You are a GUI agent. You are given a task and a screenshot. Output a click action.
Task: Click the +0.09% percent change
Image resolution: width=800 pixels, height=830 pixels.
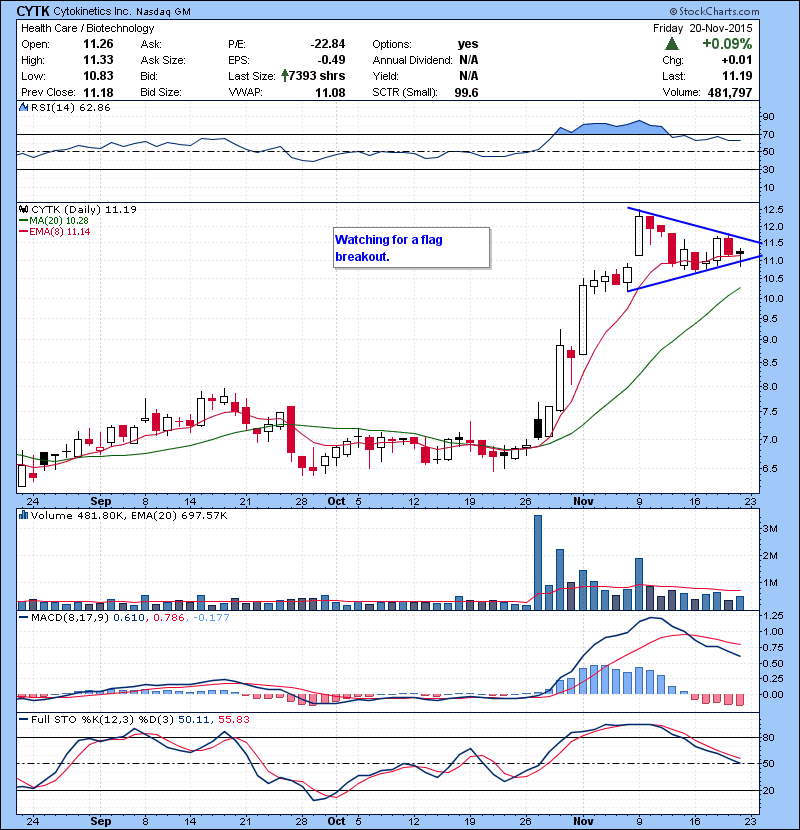tap(727, 44)
